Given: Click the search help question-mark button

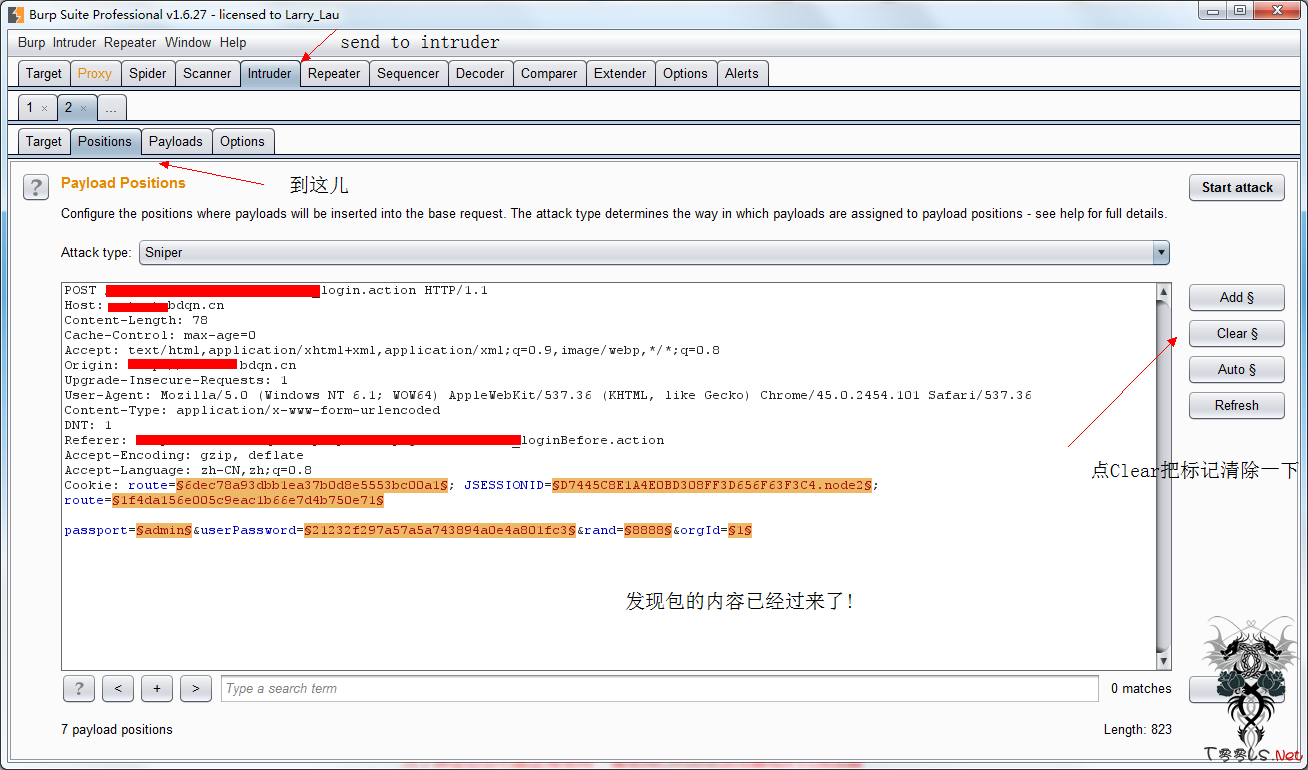Looking at the screenshot, I should click(79, 688).
